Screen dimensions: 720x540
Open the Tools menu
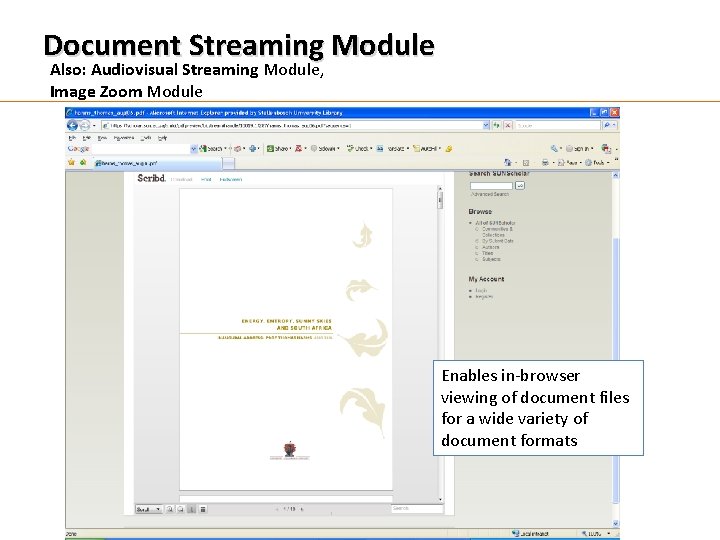point(146,138)
